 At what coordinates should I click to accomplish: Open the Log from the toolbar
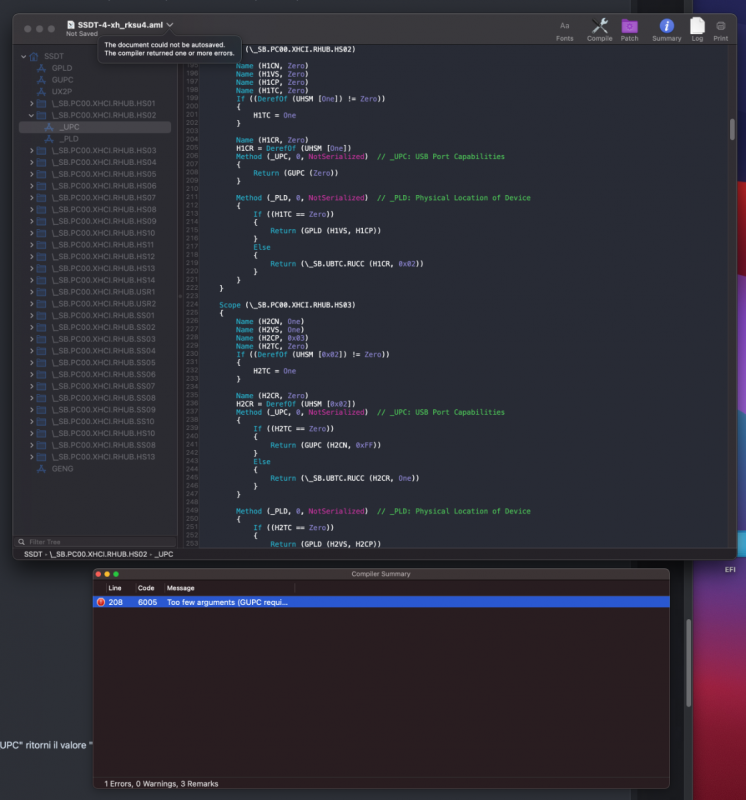point(697,28)
